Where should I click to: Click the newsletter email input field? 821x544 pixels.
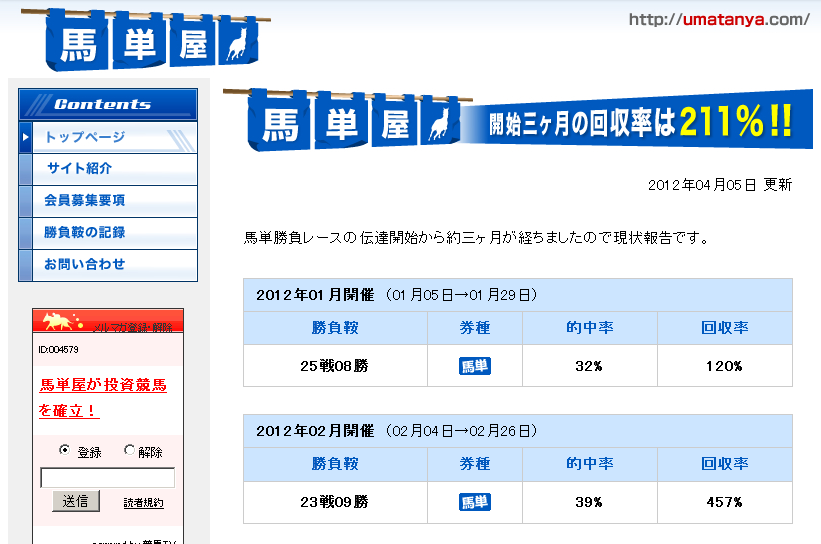pyautogui.click(x=107, y=478)
